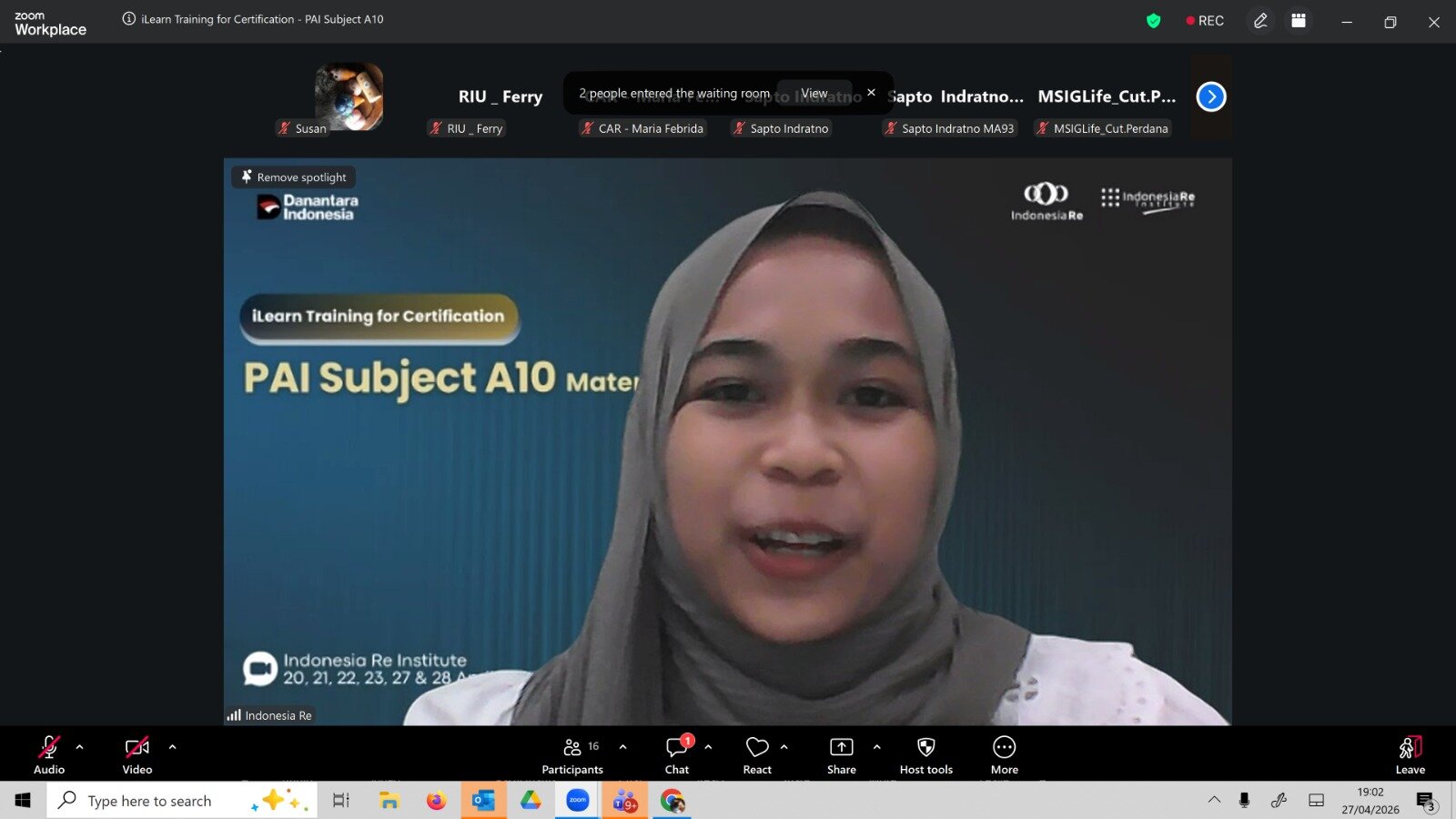Screen dimensions: 1456x819
Task: Select the RIU _ Ferry participant tile
Action: pyautogui.click(x=500, y=96)
